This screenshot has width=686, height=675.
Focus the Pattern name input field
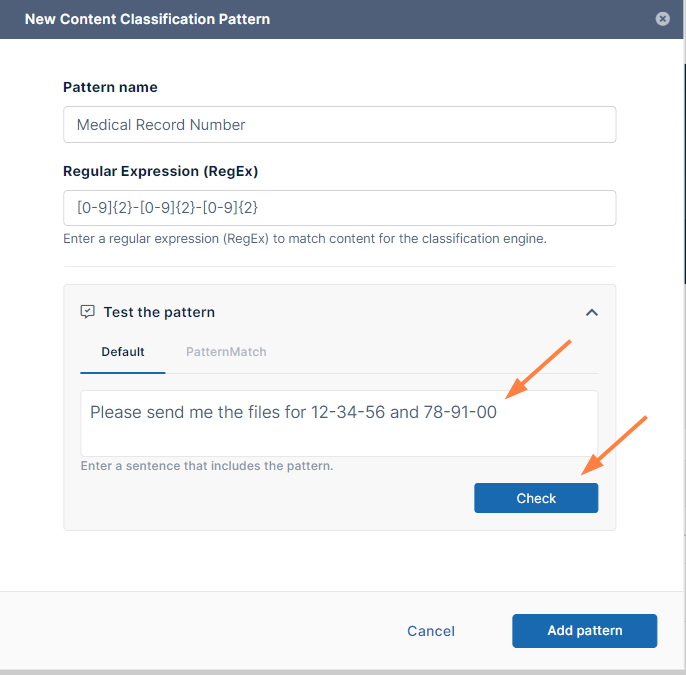(x=339, y=125)
